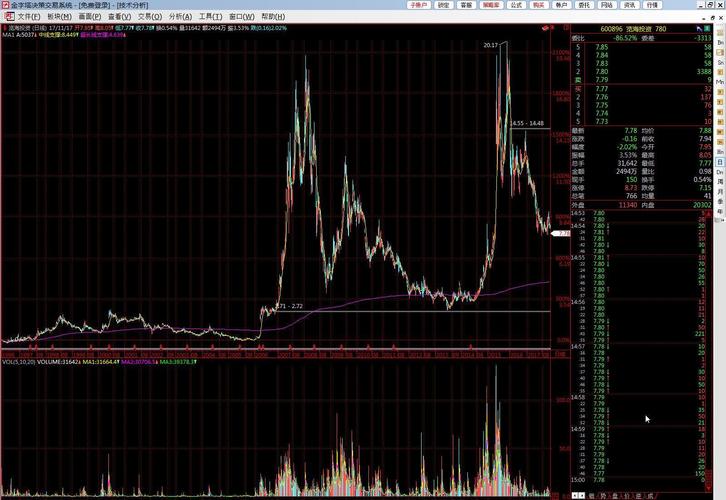Click the 委比 value -86.52%
Screen dimensions: 726x500
point(625,38)
